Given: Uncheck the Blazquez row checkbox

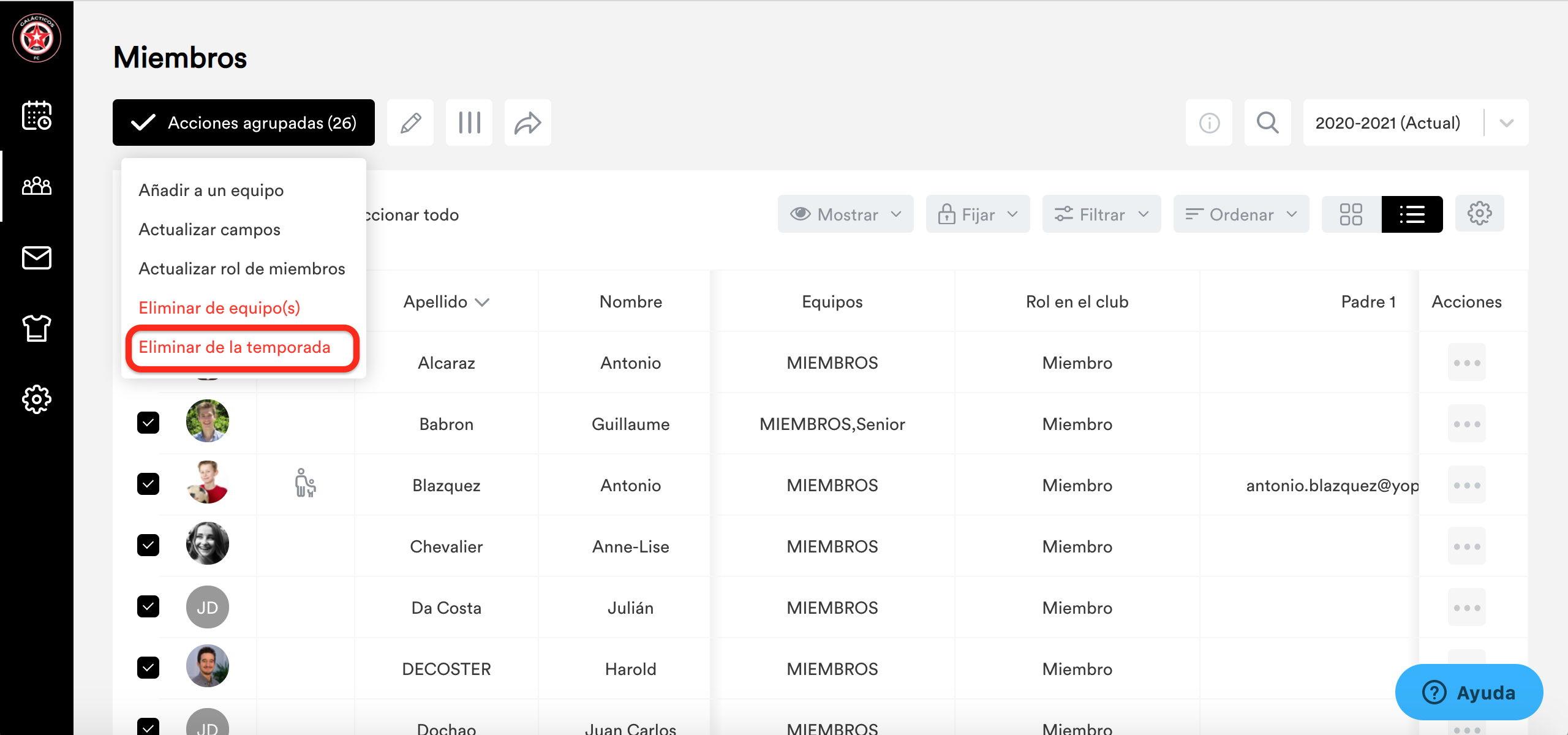Looking at the screenshot, I should (148, 484).
